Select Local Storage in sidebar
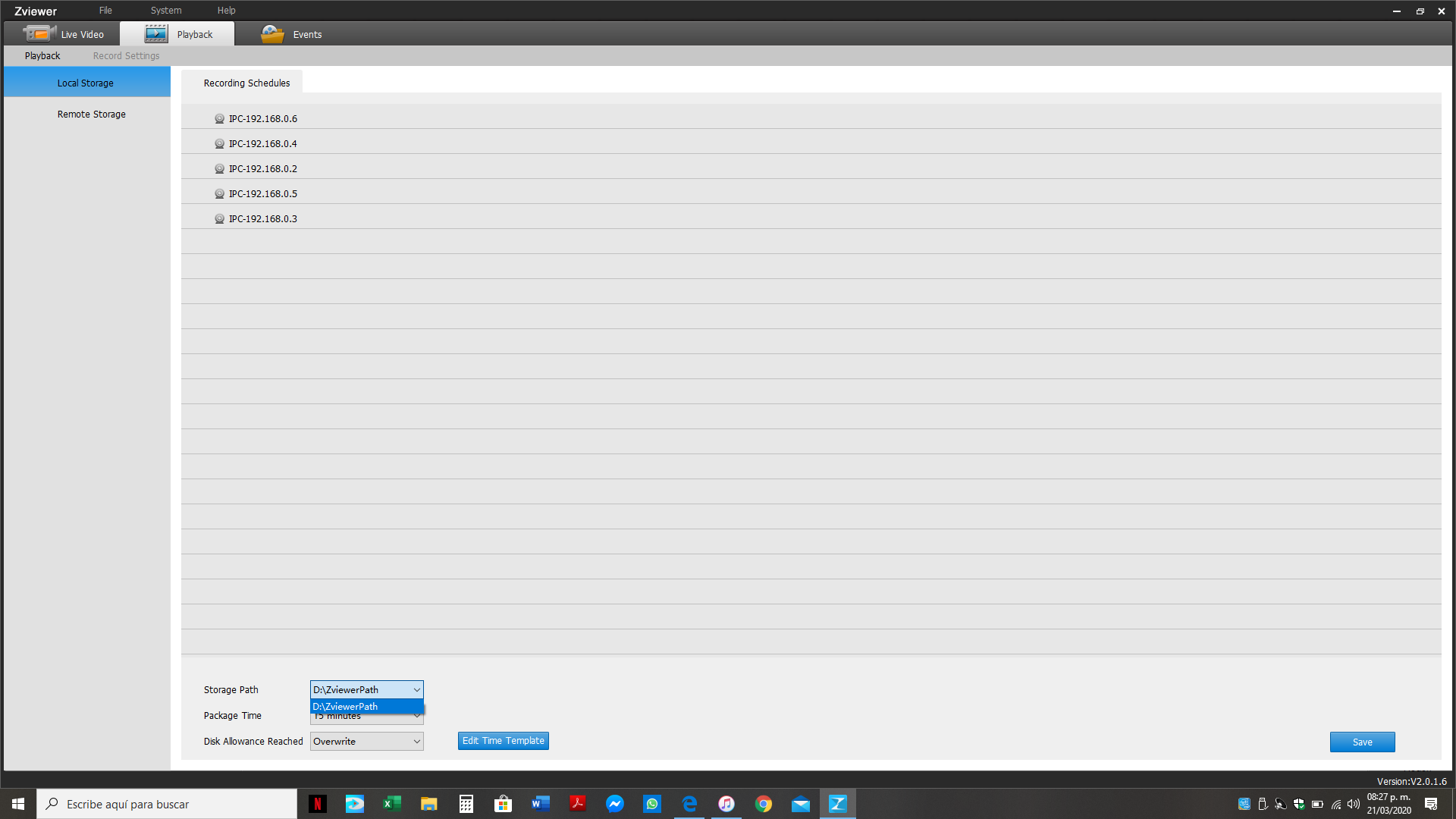The height and width of the screenshot is (819, 1456). [87, 83]
